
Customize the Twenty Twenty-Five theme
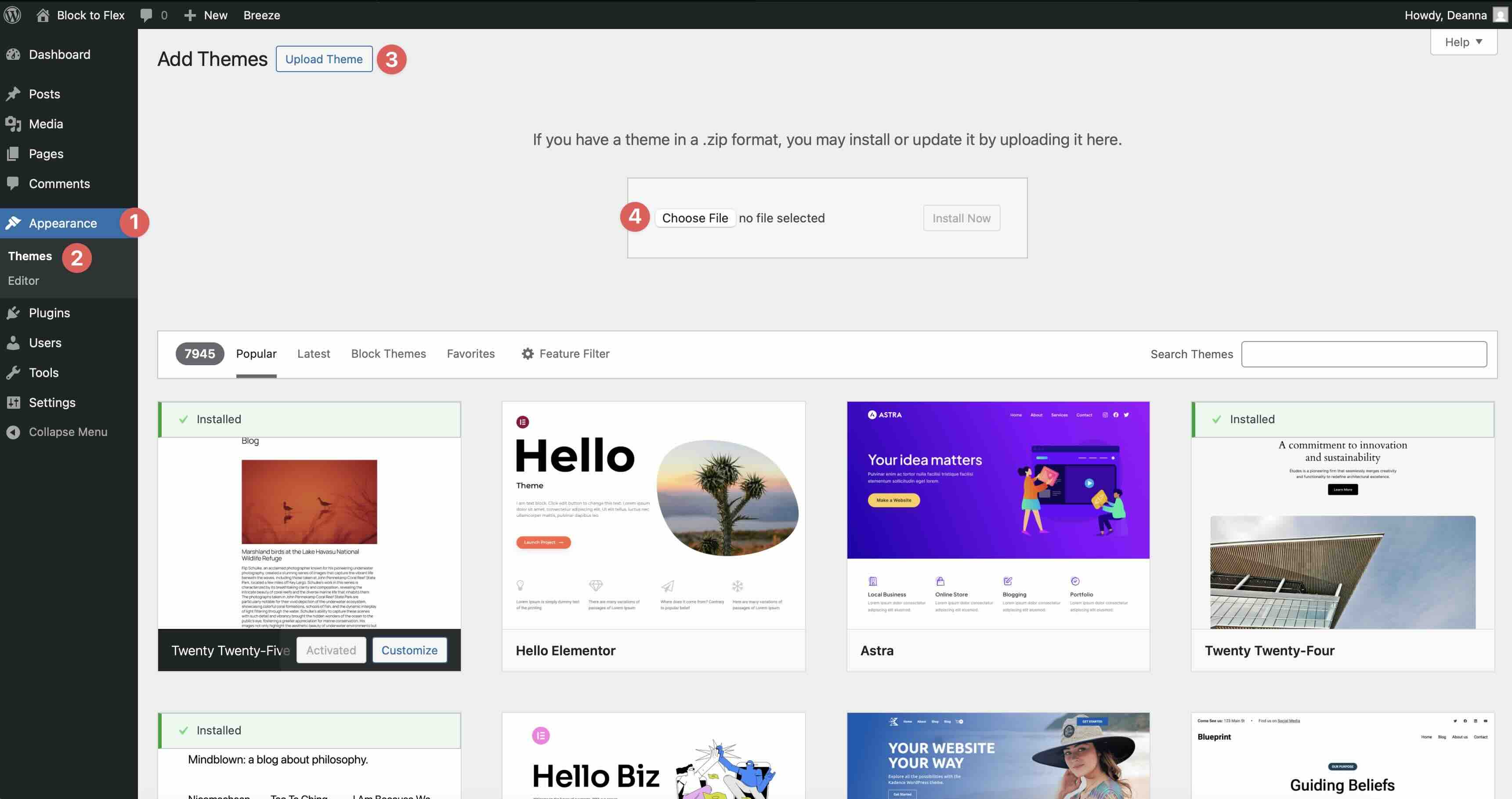[410, 650]
